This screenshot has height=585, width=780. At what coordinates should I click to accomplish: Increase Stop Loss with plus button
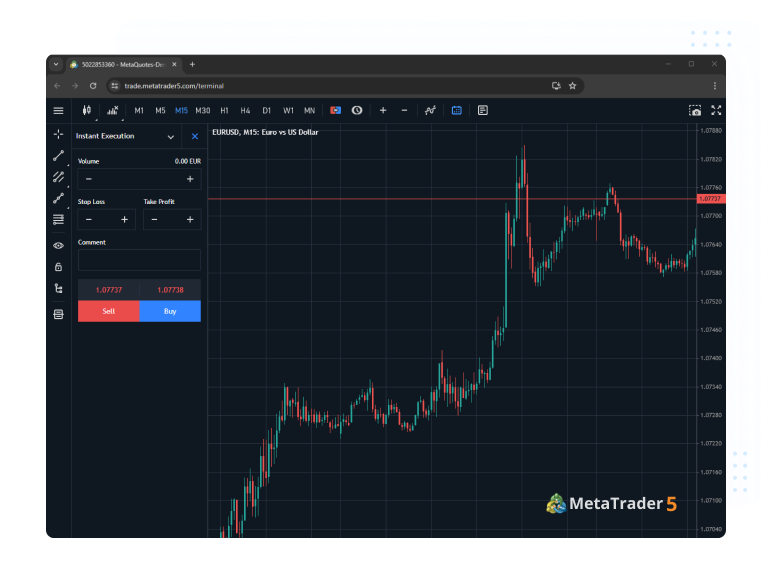(124, 219)
